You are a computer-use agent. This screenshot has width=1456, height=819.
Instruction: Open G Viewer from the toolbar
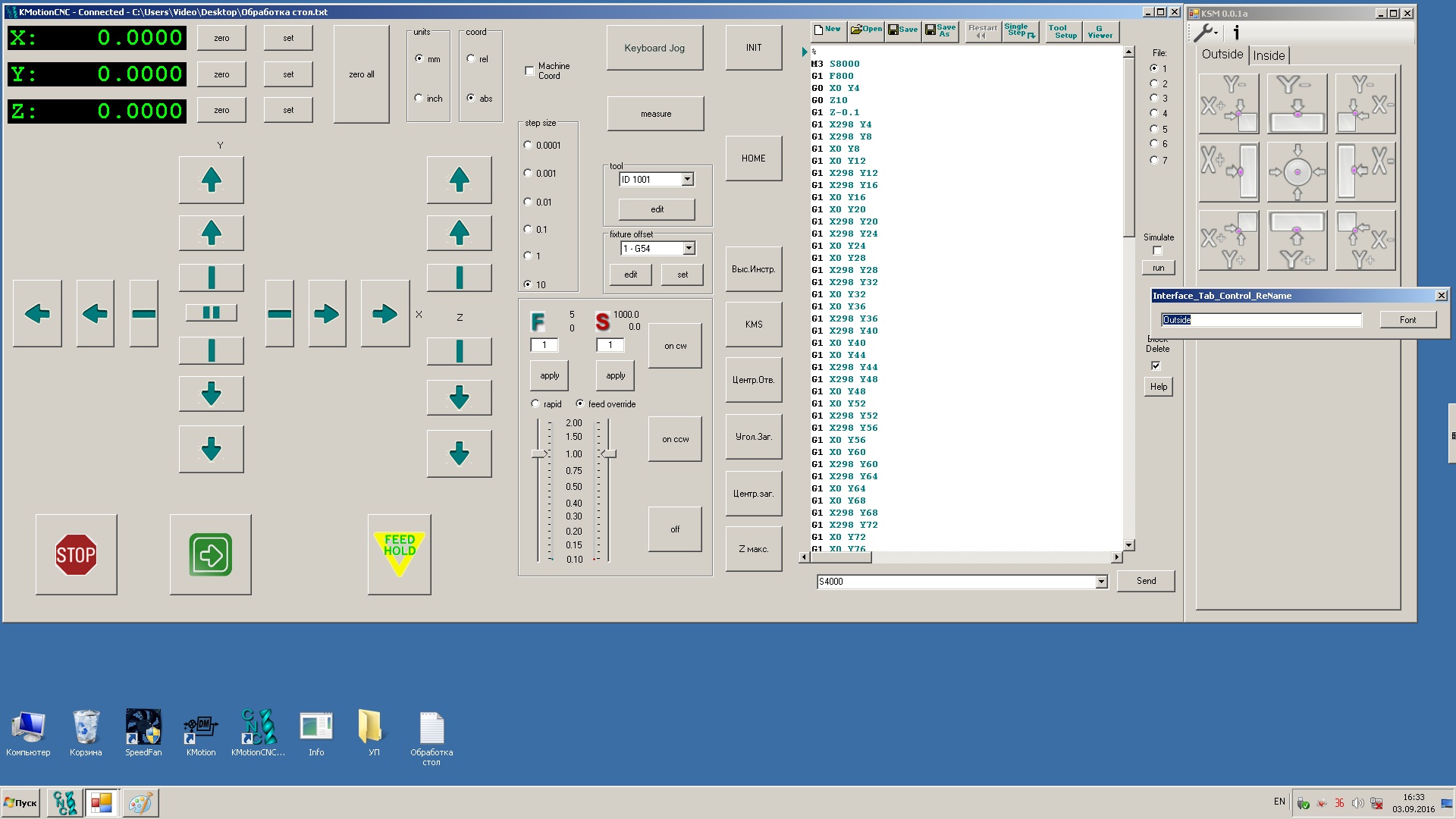tap(1100, 32)
